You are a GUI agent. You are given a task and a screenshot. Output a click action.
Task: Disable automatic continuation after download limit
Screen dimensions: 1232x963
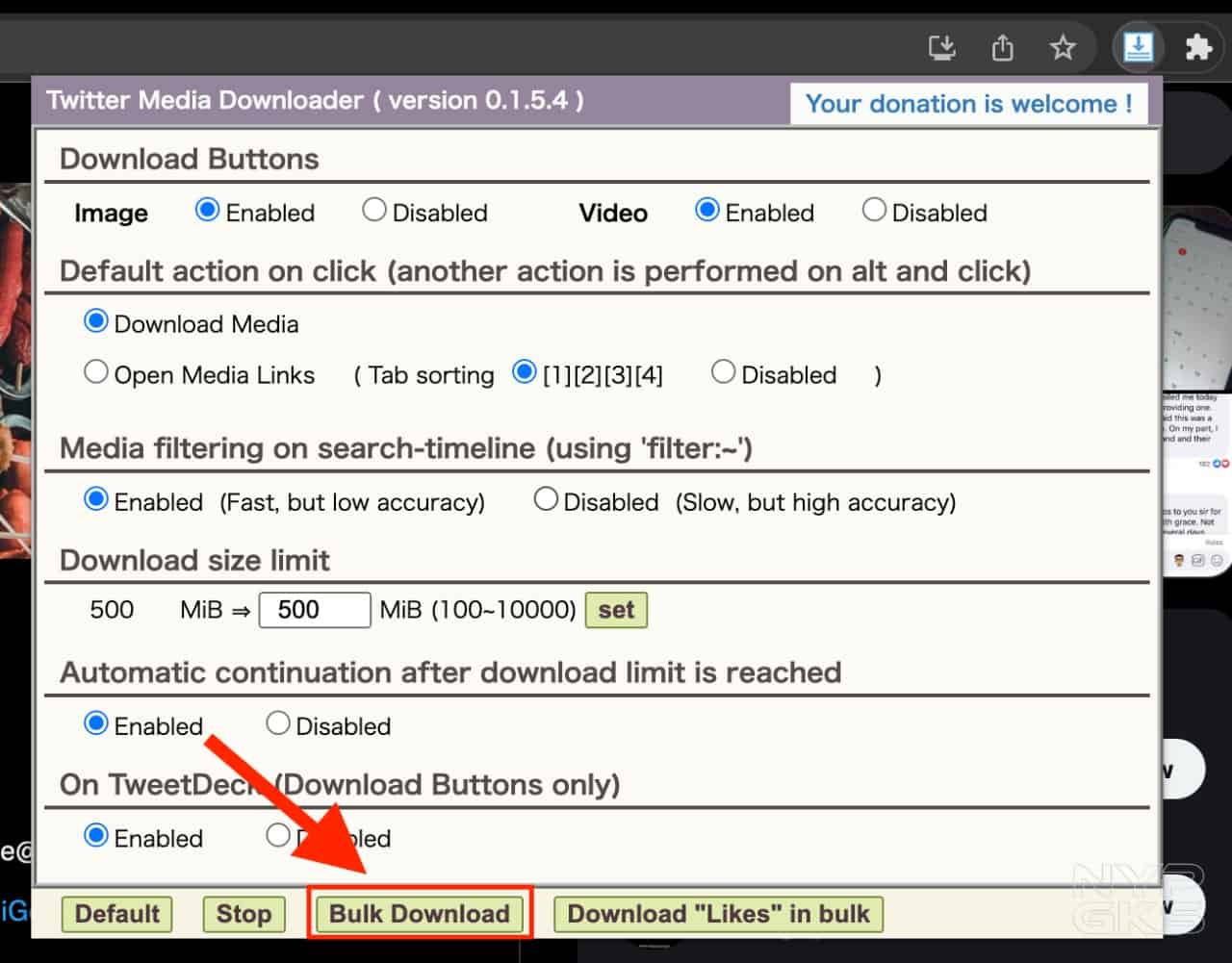pyautogui.click(x=278, y=723)
